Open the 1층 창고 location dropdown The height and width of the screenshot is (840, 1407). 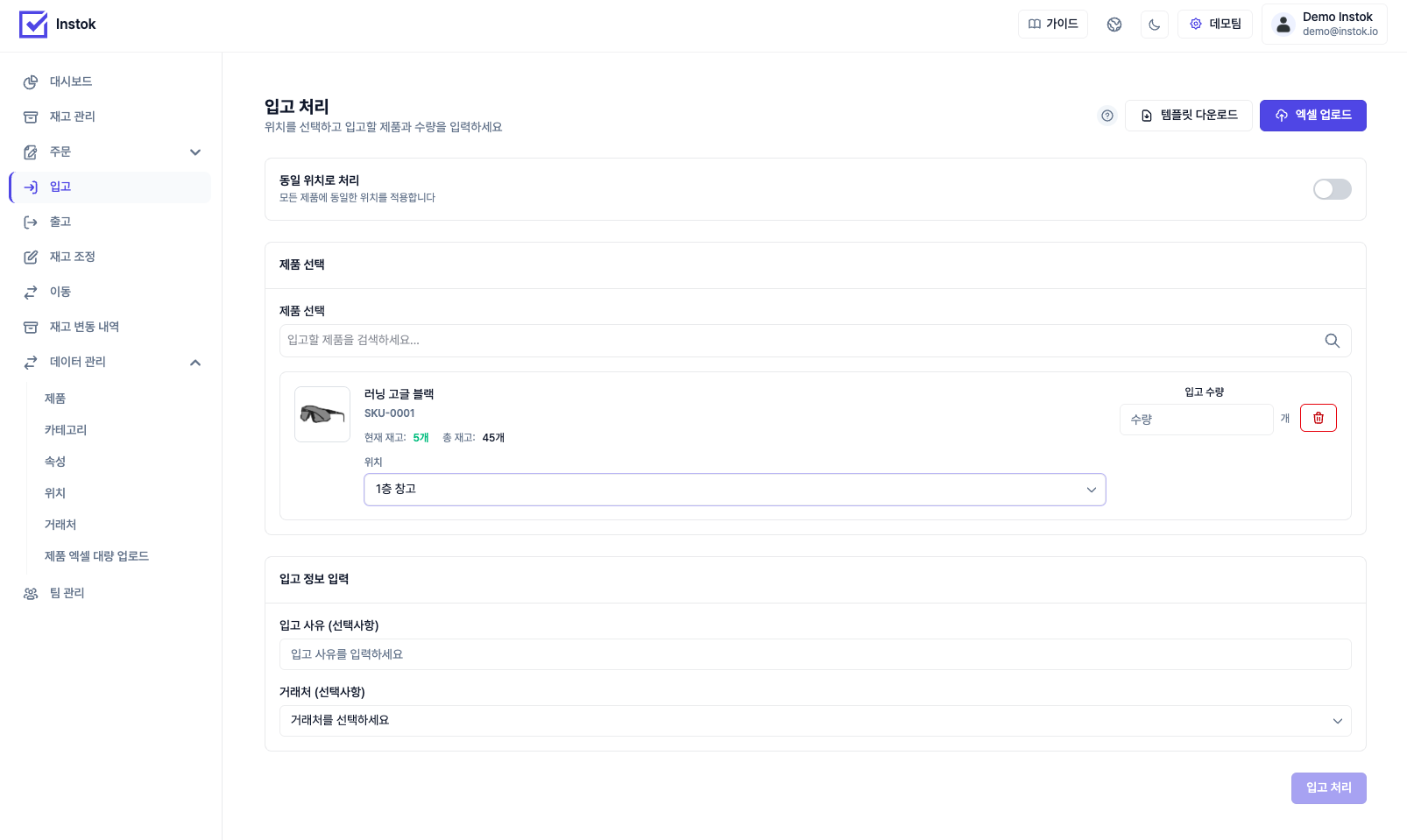point(734,490)
